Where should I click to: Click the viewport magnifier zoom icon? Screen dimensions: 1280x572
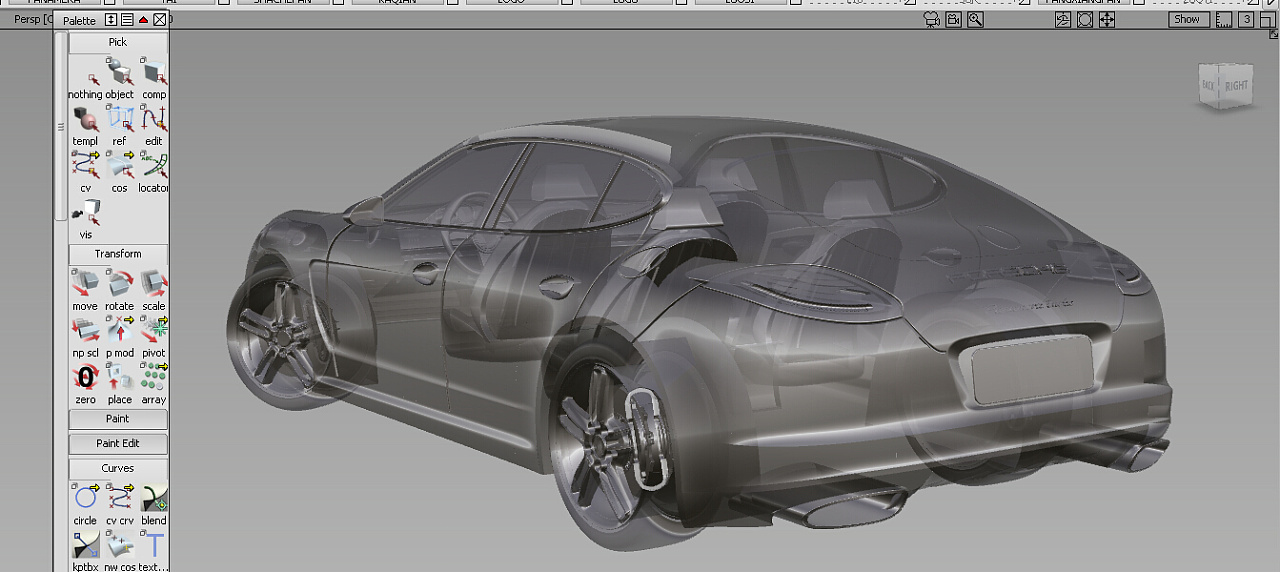point(975,19)
